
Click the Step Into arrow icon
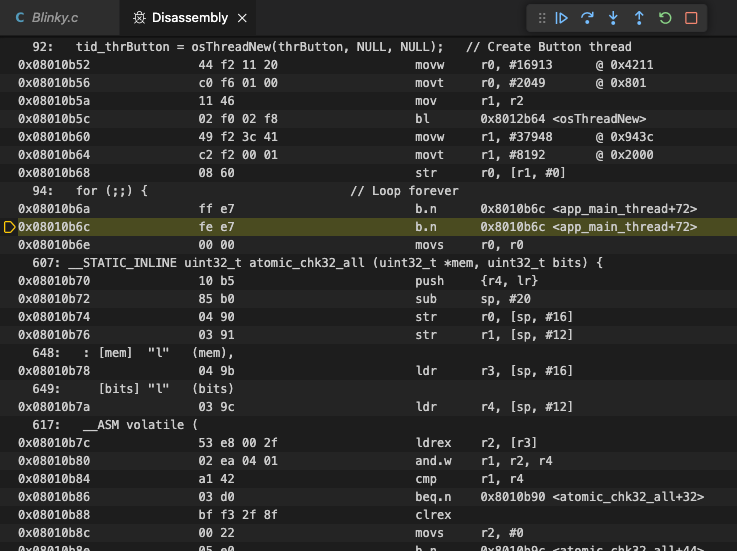click(613, 18)
